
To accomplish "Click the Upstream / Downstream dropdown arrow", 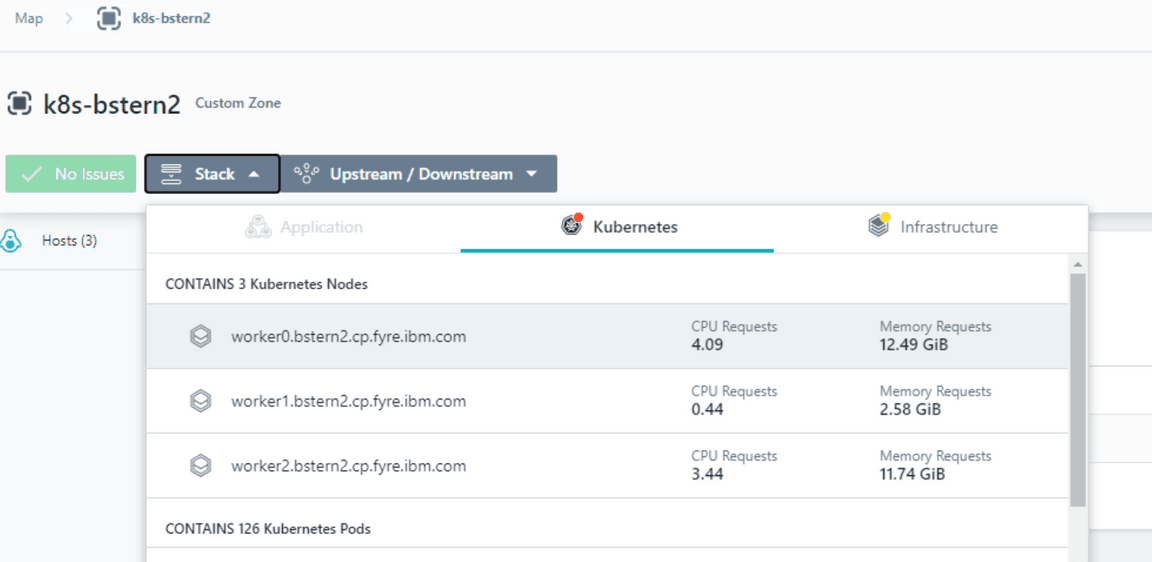I will click(532, 174).
